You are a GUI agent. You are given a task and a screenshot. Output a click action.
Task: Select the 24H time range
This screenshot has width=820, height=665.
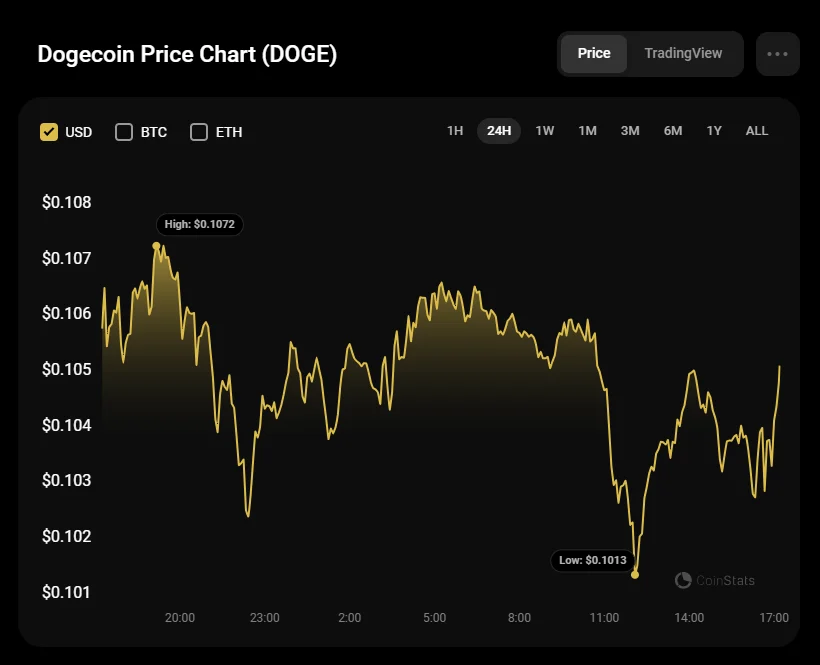coord(499,131)
